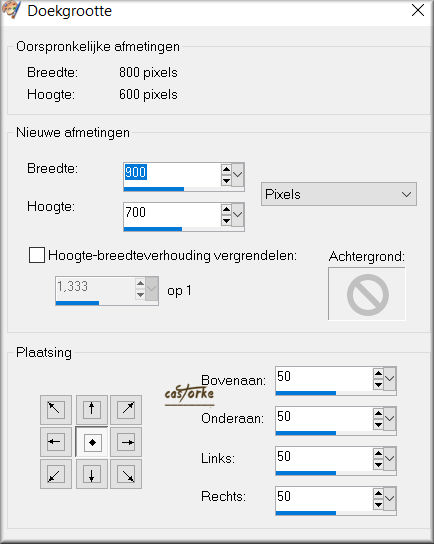Image resolution: width=434 pixels, height=544 pixels.
Task: Click the Links value input field
Action: click(x=324, y=456)
